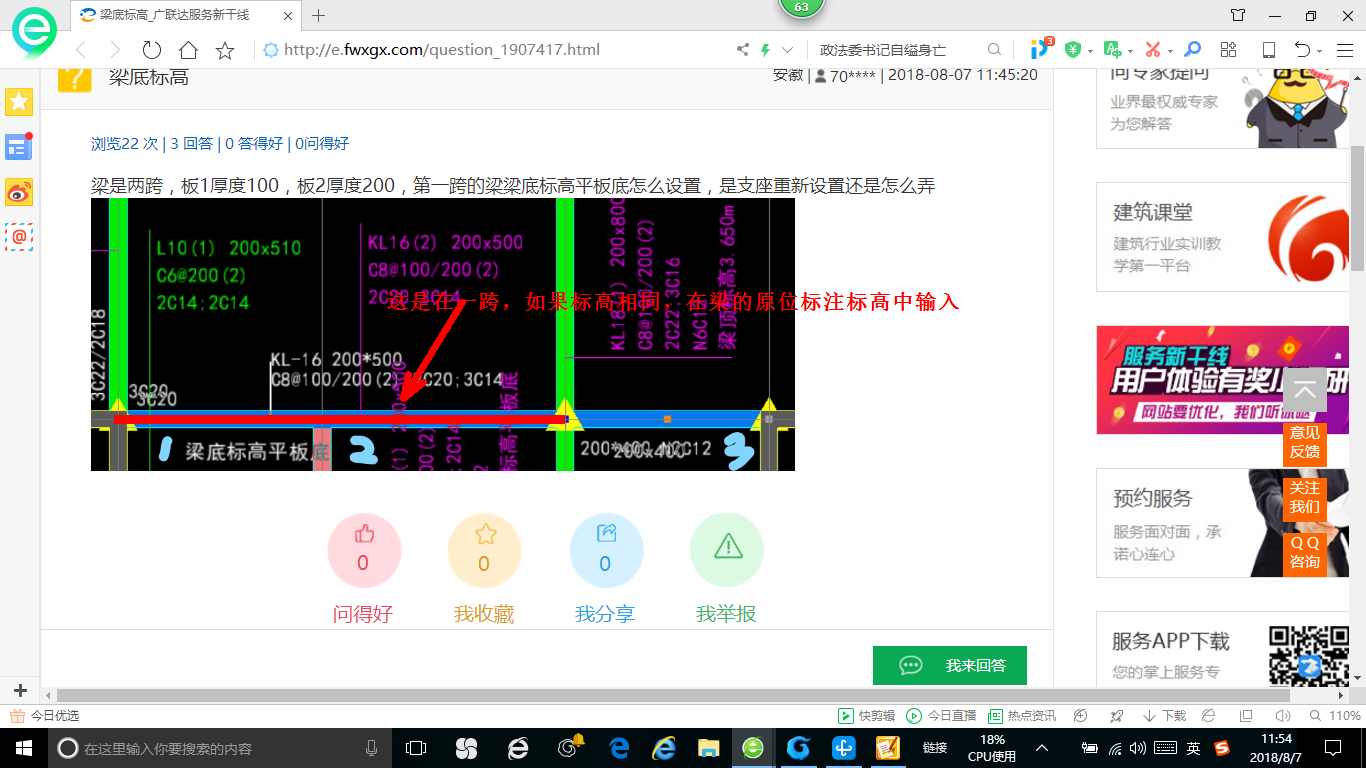This screenshot has height=768, width=1366.
Task: Click the blue key password manager icon
Action: [1192, 50]
